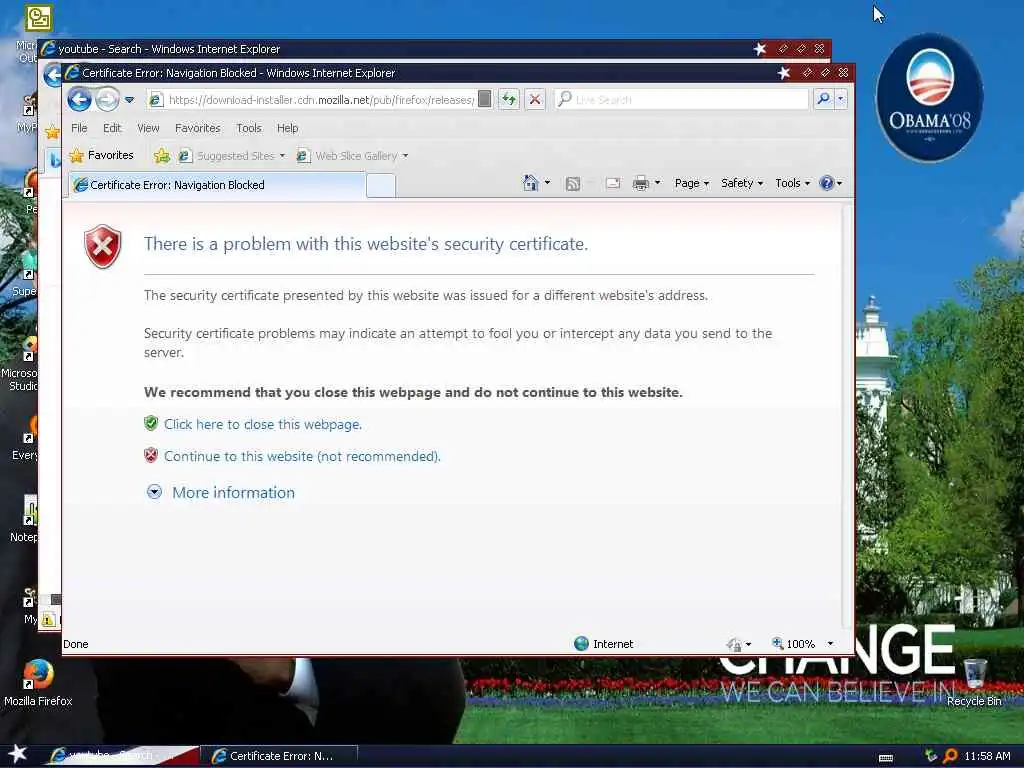The height and width of the screenshot is (768, 1024).
Task: Click the Print icon
Action: click(641, 184)
